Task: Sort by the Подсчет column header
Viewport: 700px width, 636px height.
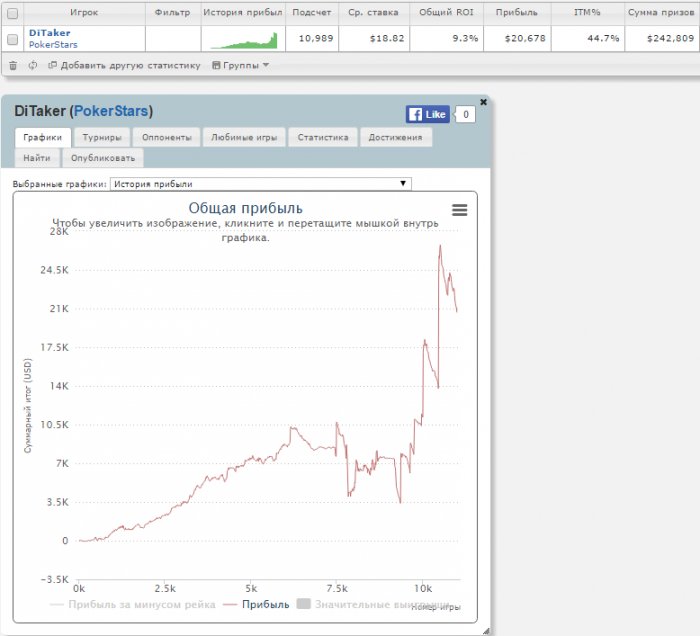Action: point(312,12)
